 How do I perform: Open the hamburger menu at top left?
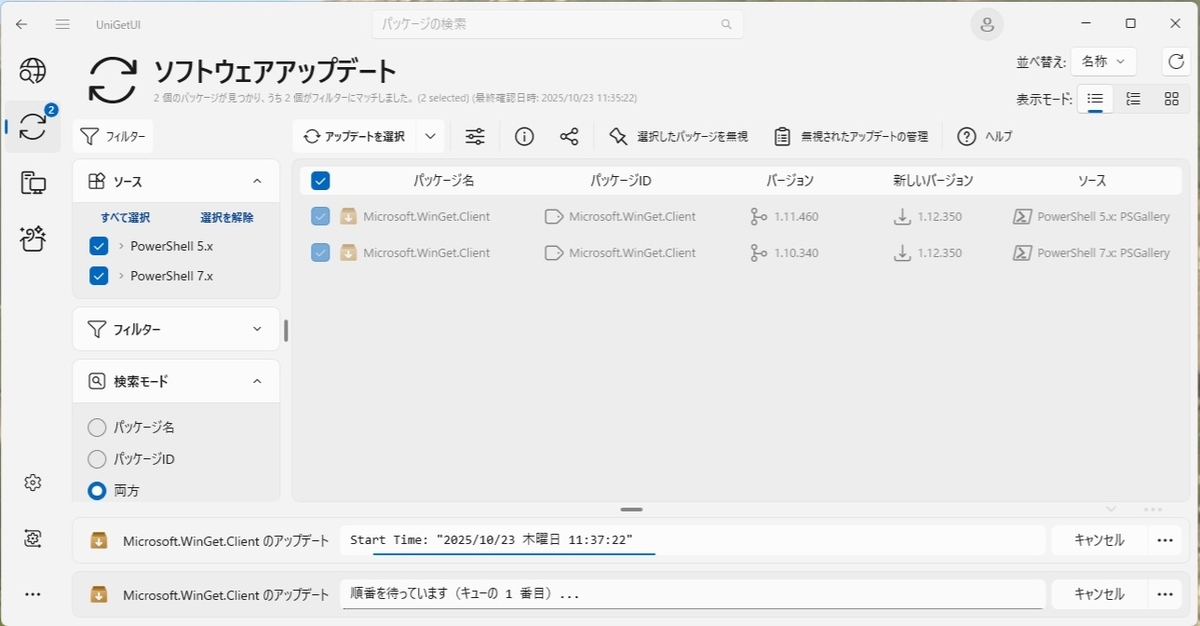tap(62, 24)
